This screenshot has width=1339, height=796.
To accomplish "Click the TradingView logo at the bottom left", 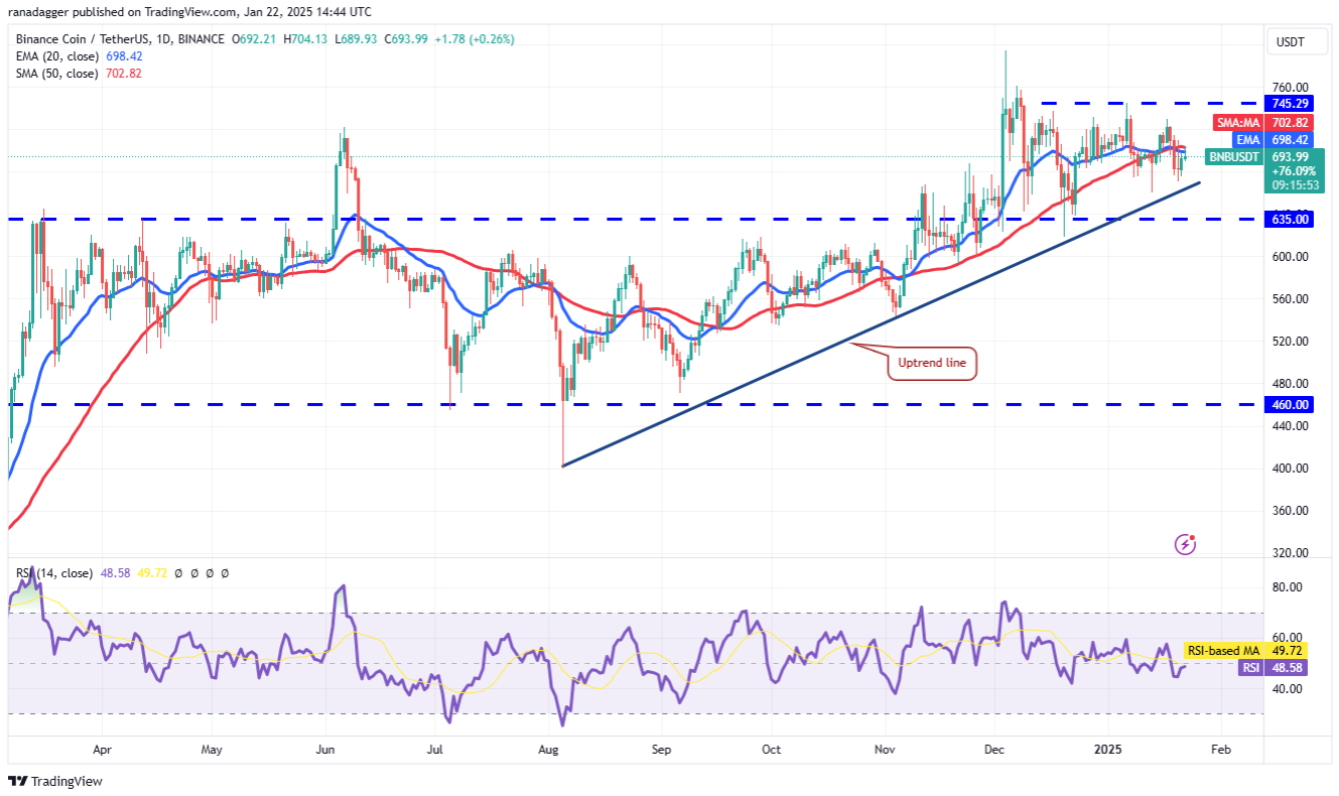I will click(55, 781).
